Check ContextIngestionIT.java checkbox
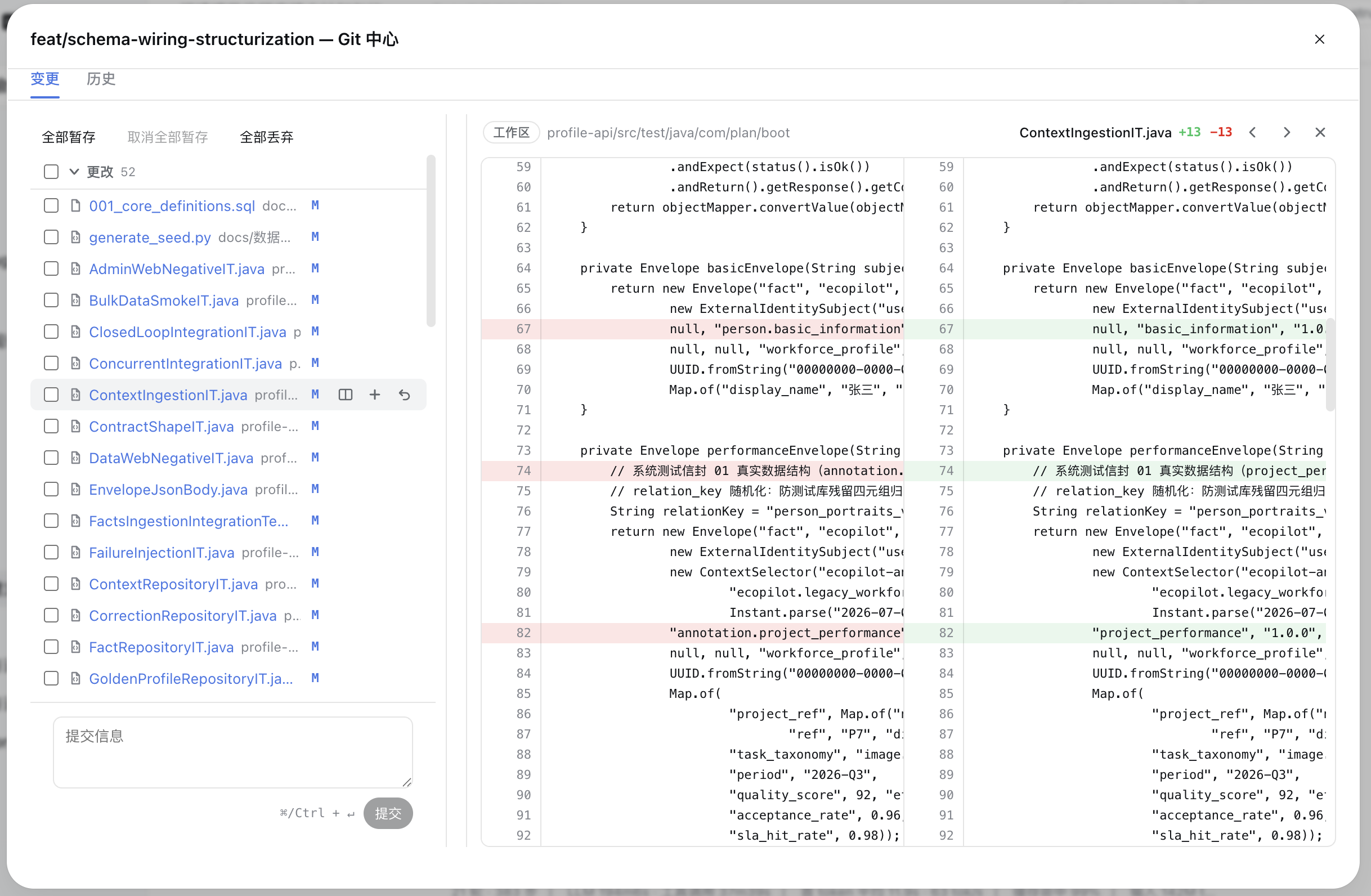This screenshot has height=896, width=1371. (51, 395)
